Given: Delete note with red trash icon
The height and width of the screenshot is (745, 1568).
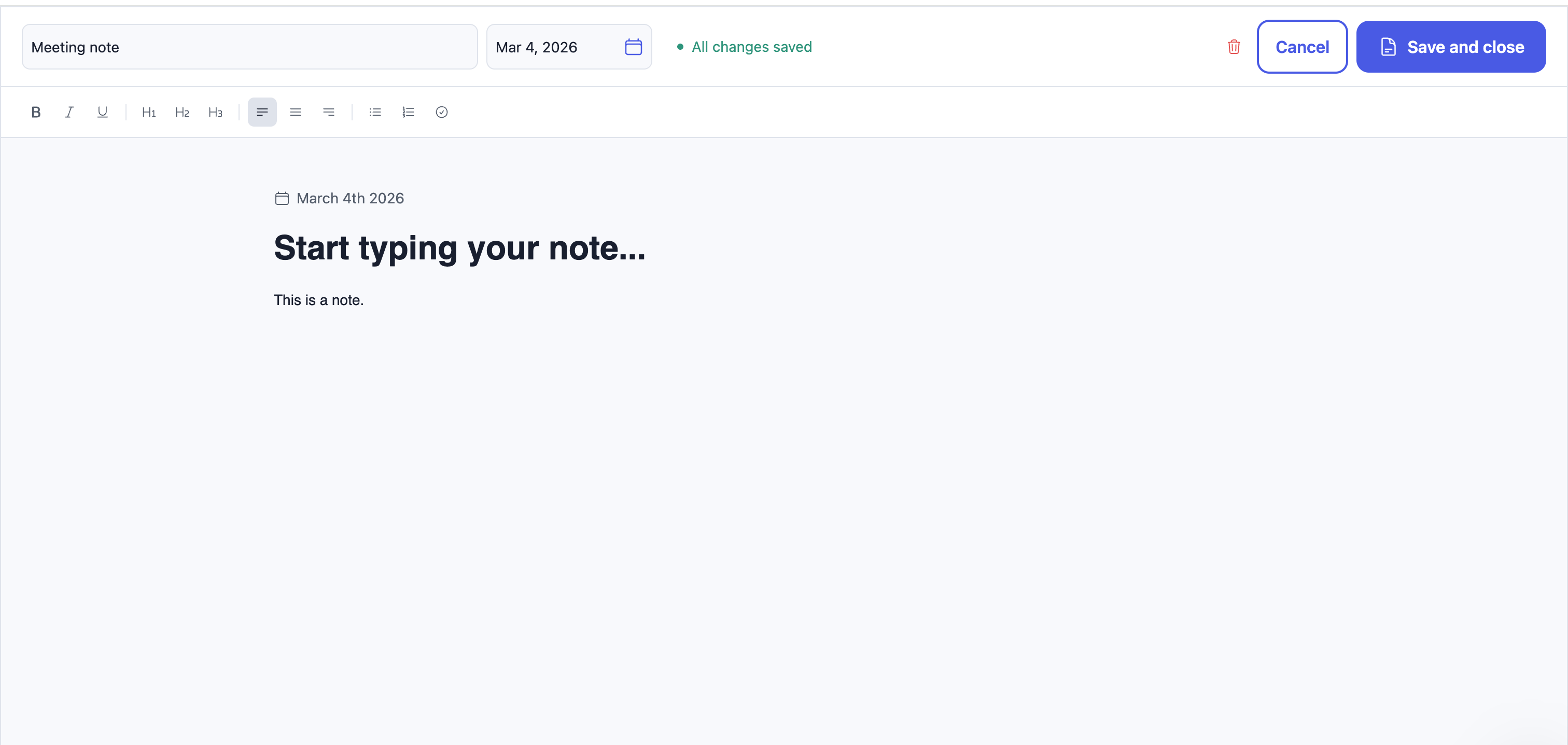Looking at the screenshot, I should pyautogui.click(x=1234, y=47).
